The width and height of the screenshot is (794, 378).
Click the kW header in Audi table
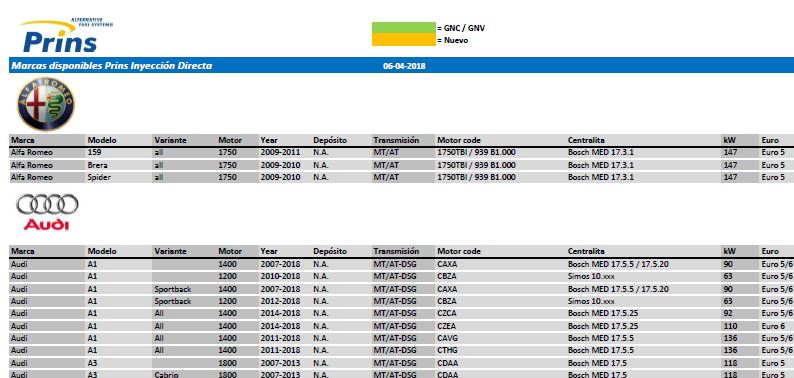pos(730,251)
